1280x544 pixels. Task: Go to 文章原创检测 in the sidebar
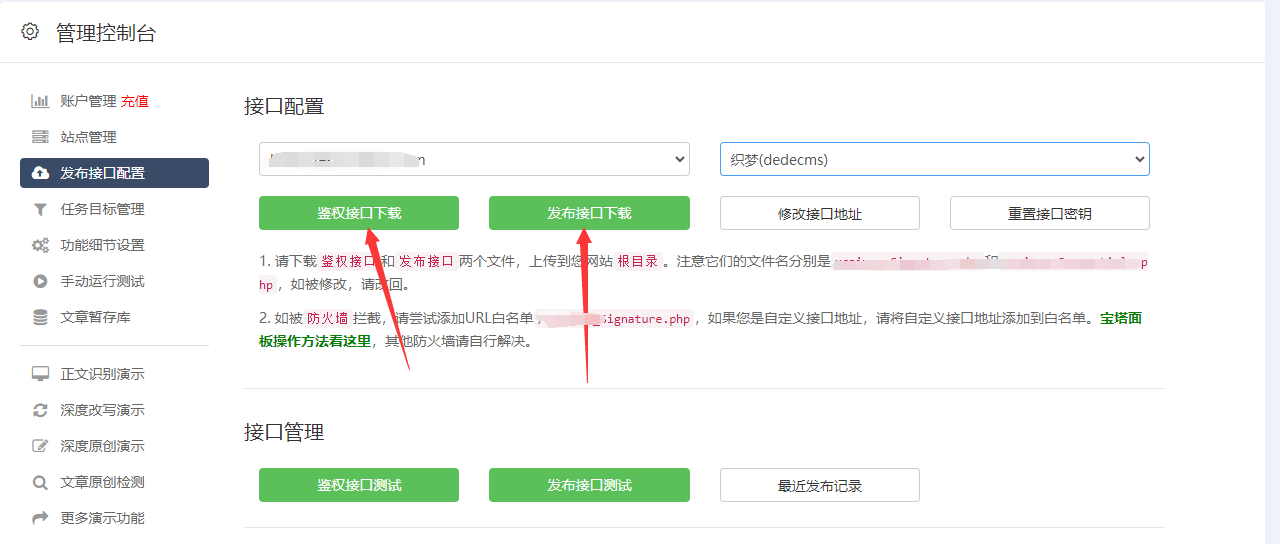(x=102, y=482)
